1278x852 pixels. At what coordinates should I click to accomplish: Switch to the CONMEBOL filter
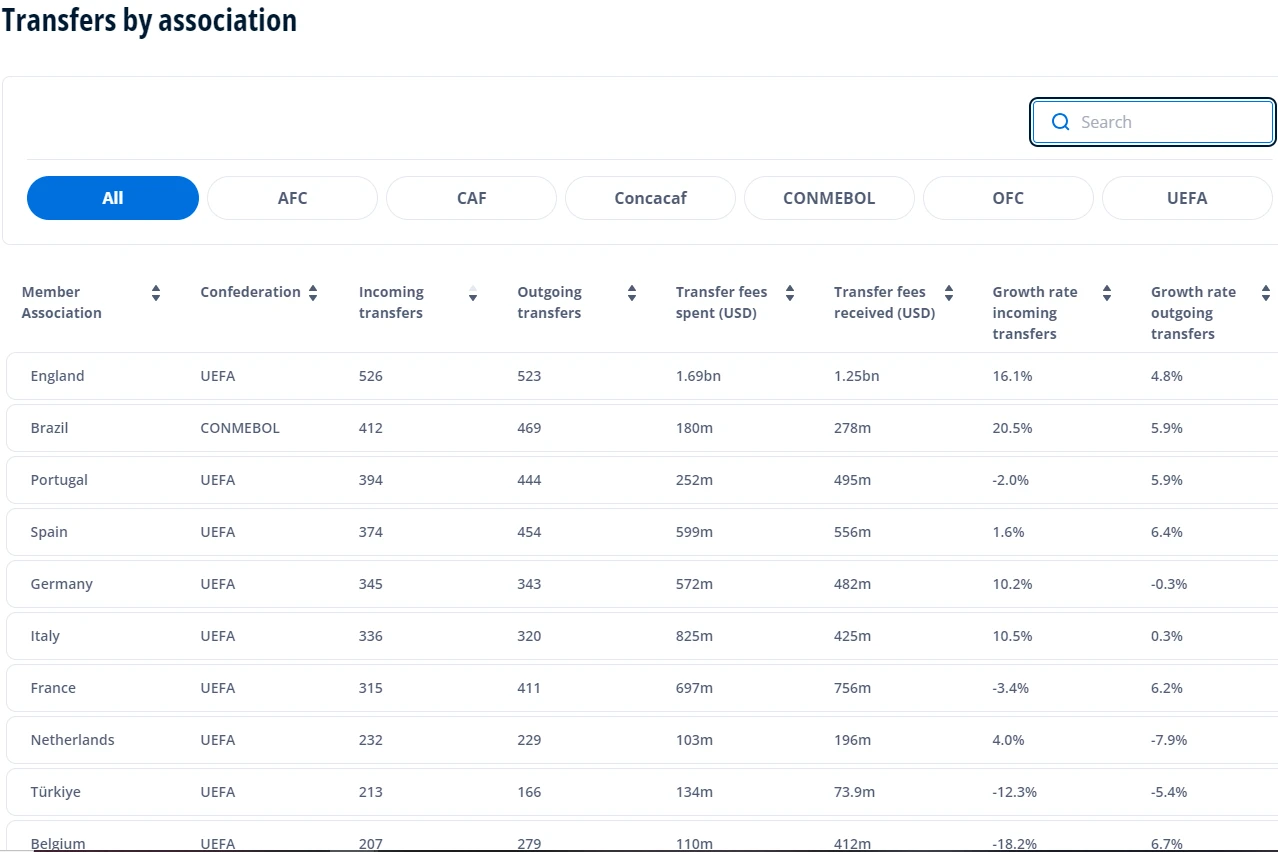coord(829,198)
